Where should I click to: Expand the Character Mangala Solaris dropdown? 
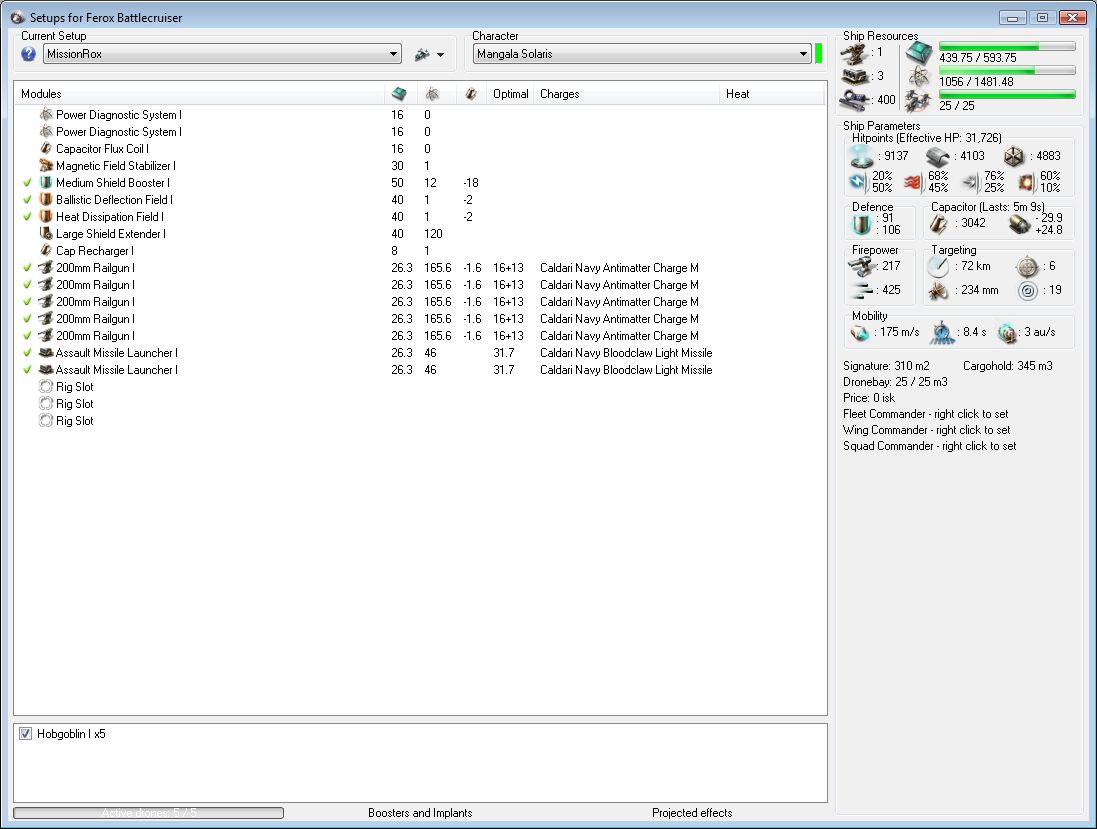pyautogui.click(x=803, y=54)
